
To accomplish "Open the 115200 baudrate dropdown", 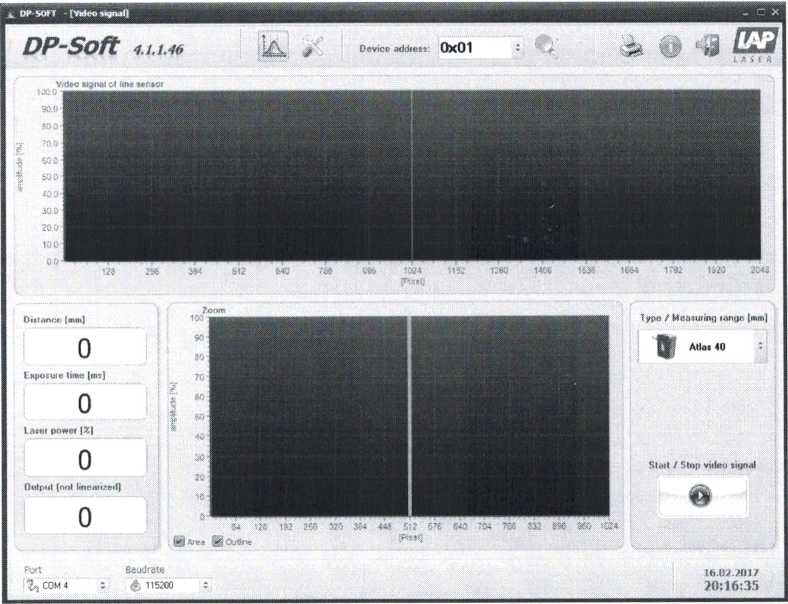I will (205, 585).
